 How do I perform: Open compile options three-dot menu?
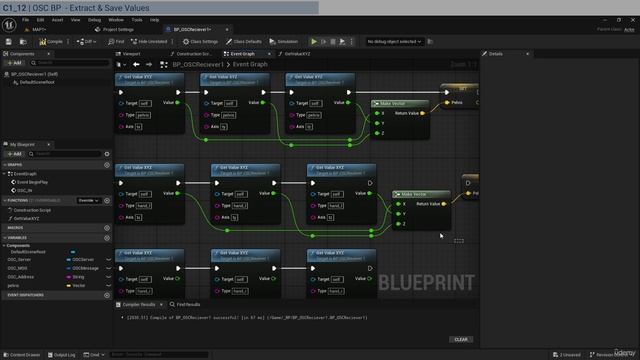pos(68,42)
